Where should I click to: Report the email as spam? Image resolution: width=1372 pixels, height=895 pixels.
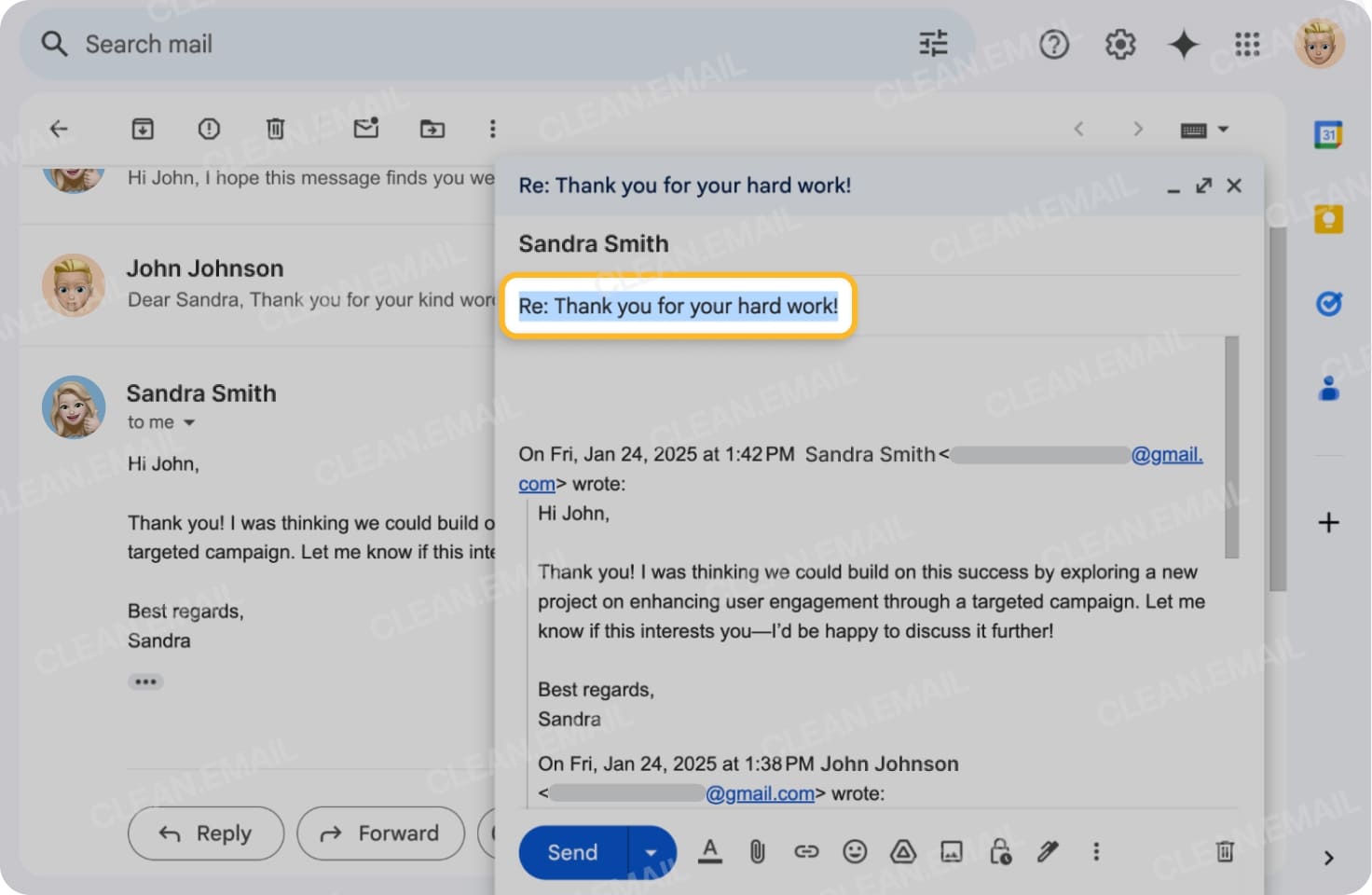click(x=208, y=129)
